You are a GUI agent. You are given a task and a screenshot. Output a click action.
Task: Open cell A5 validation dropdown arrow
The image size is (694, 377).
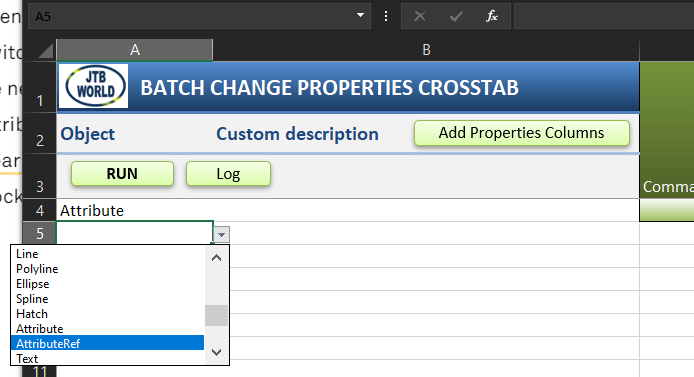(x=221, y=234)
